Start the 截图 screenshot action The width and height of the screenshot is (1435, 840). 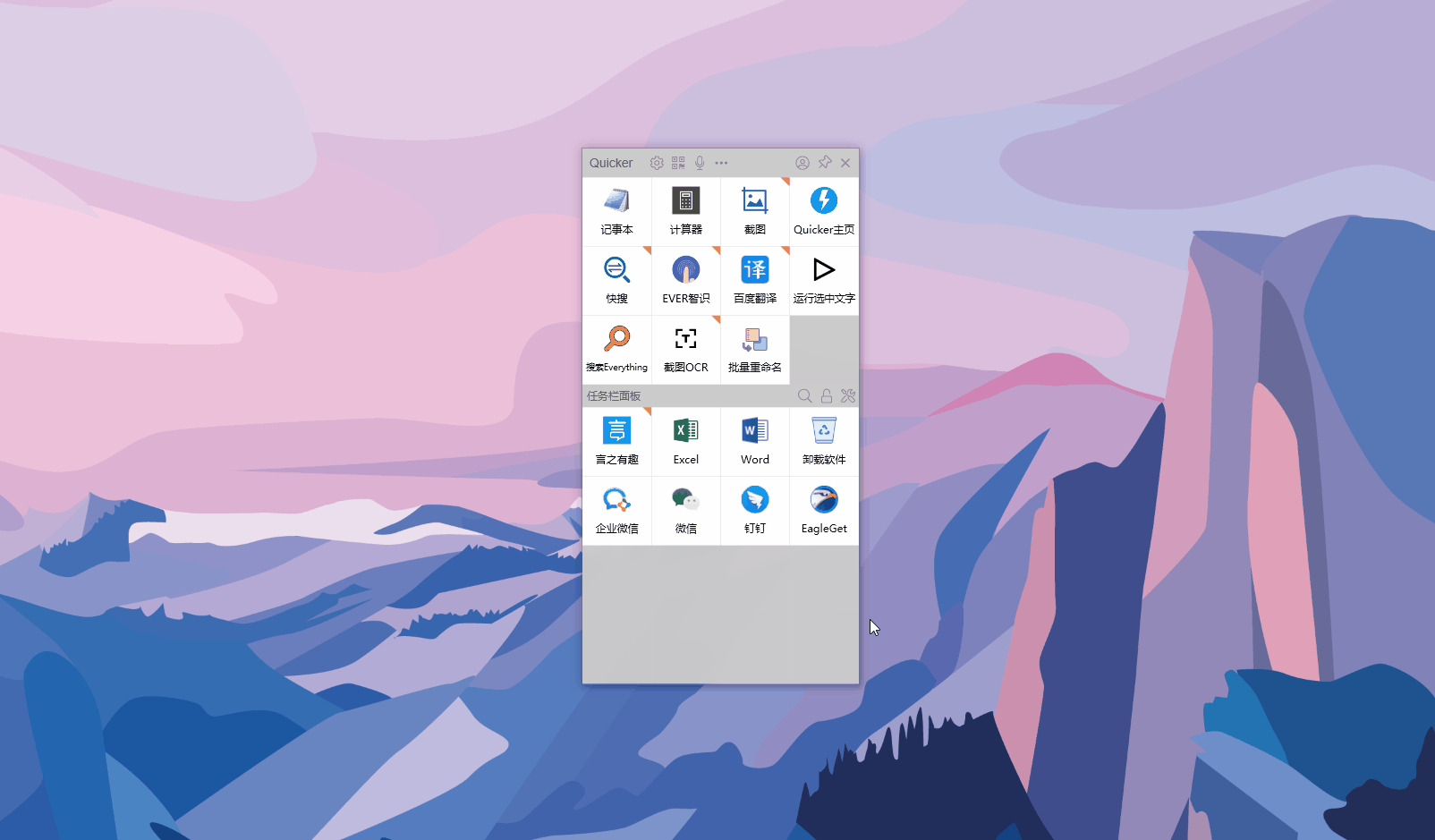pyautogui.click(x=754, y=212)
